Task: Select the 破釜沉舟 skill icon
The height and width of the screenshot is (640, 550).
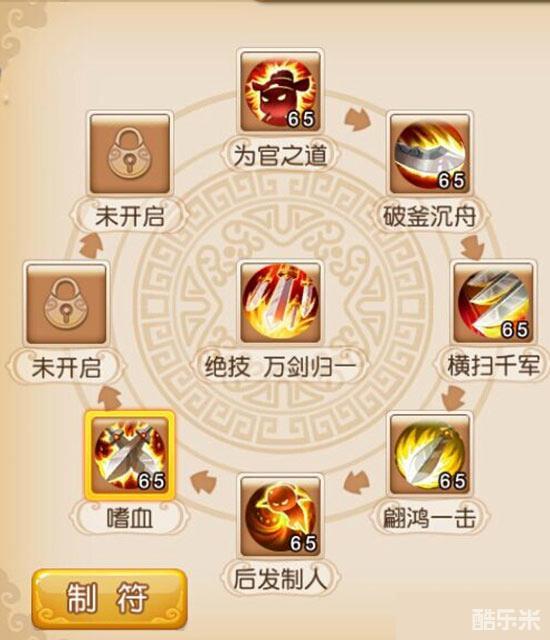Action: point(430,154)
